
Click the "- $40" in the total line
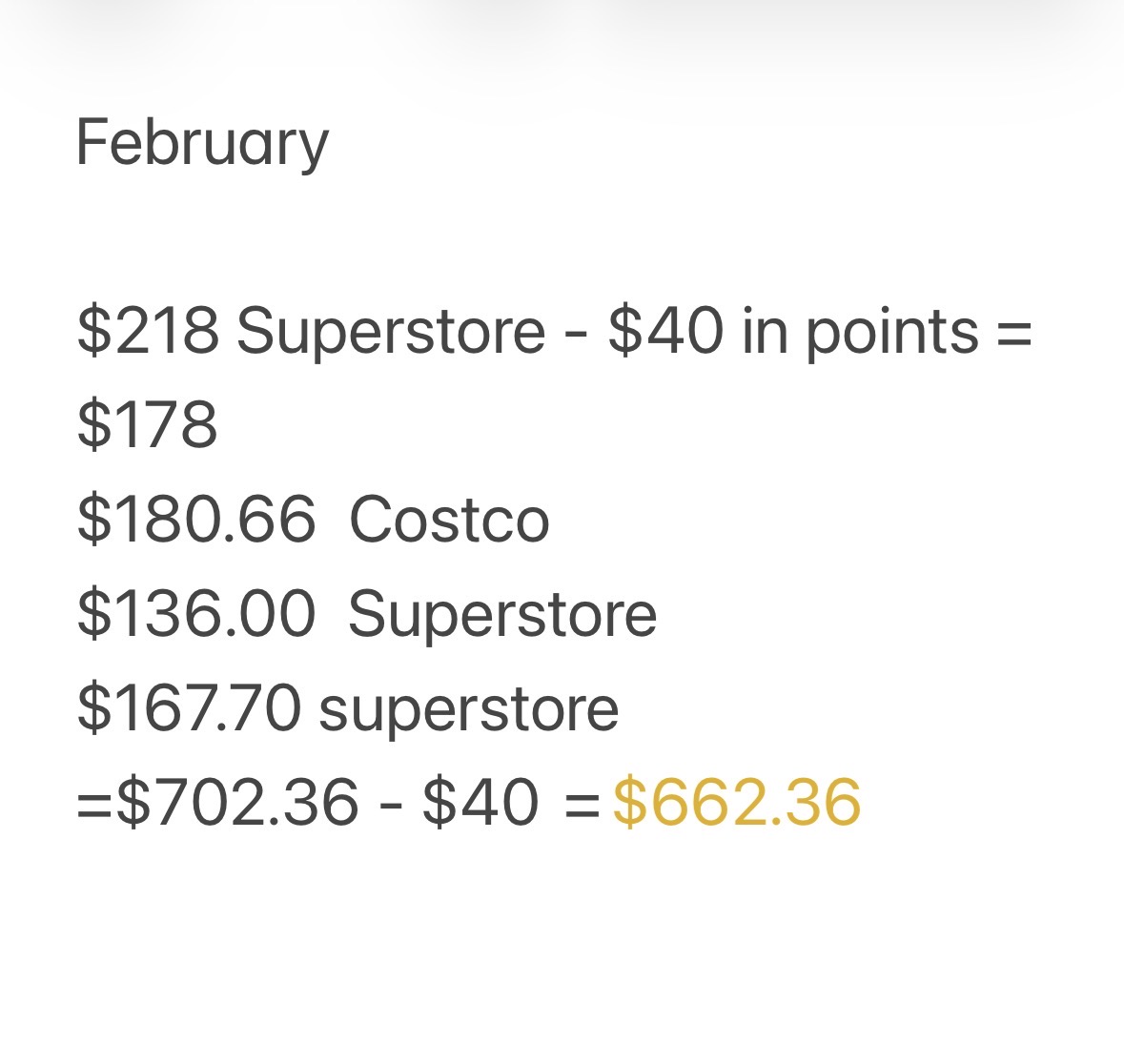pos(460,801)
